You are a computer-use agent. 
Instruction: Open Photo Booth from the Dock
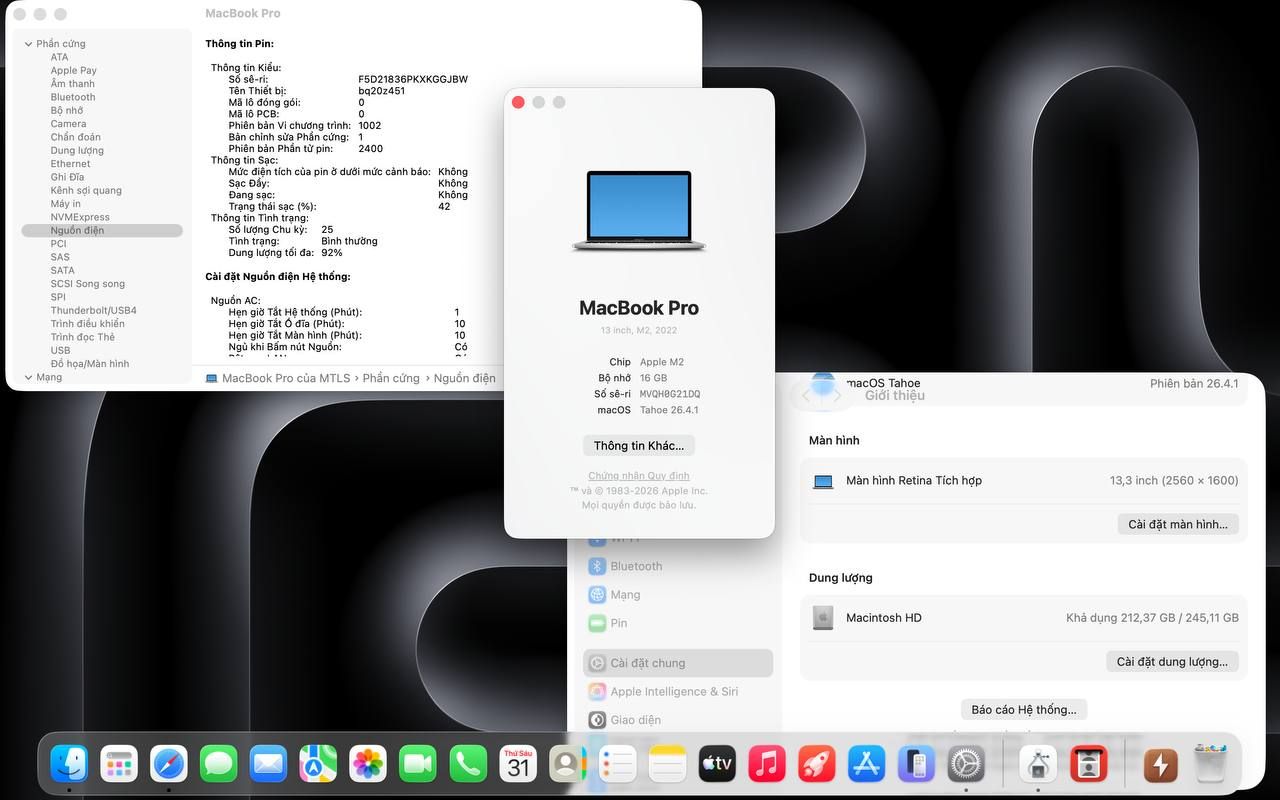(1088, 765)
